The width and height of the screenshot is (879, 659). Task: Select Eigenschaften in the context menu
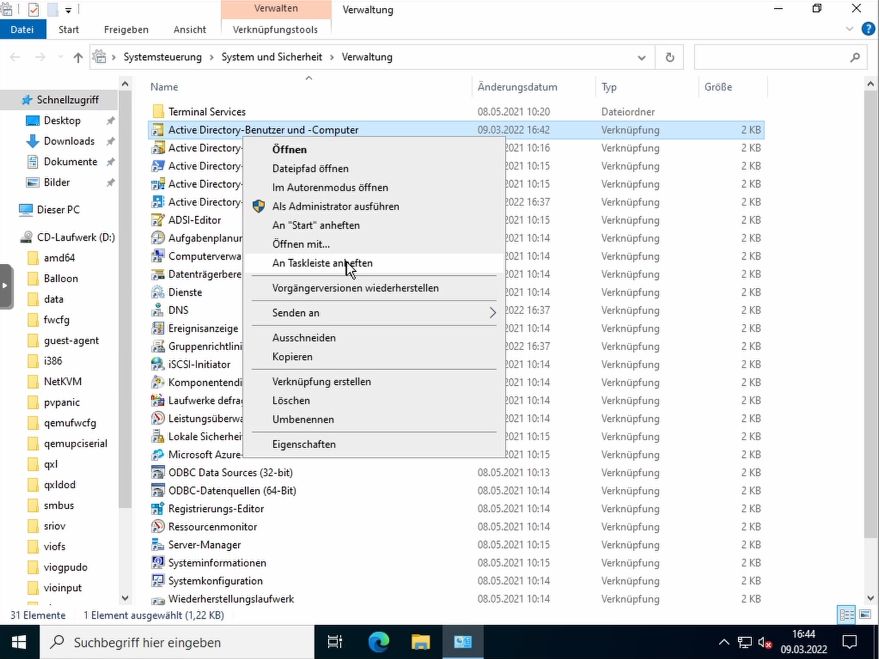click(374, 444)
